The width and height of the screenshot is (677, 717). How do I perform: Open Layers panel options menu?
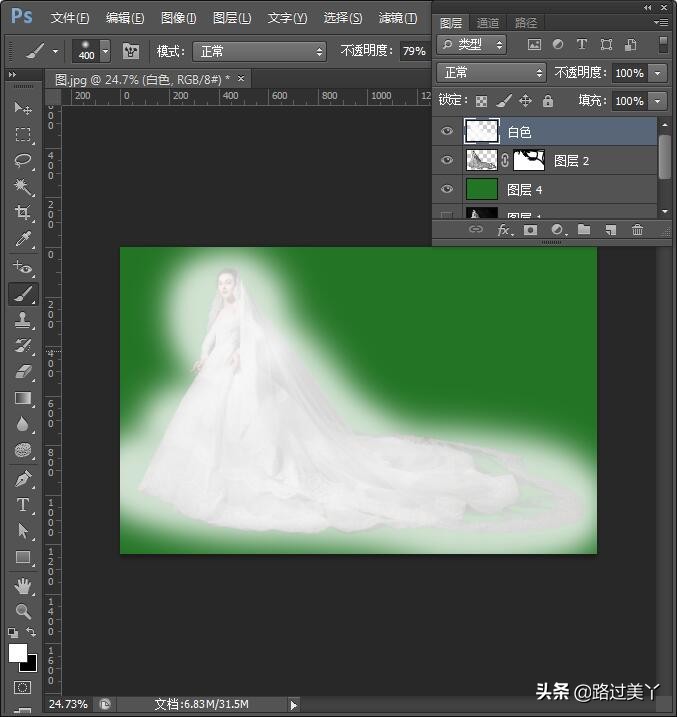click(x=661, y=22)
